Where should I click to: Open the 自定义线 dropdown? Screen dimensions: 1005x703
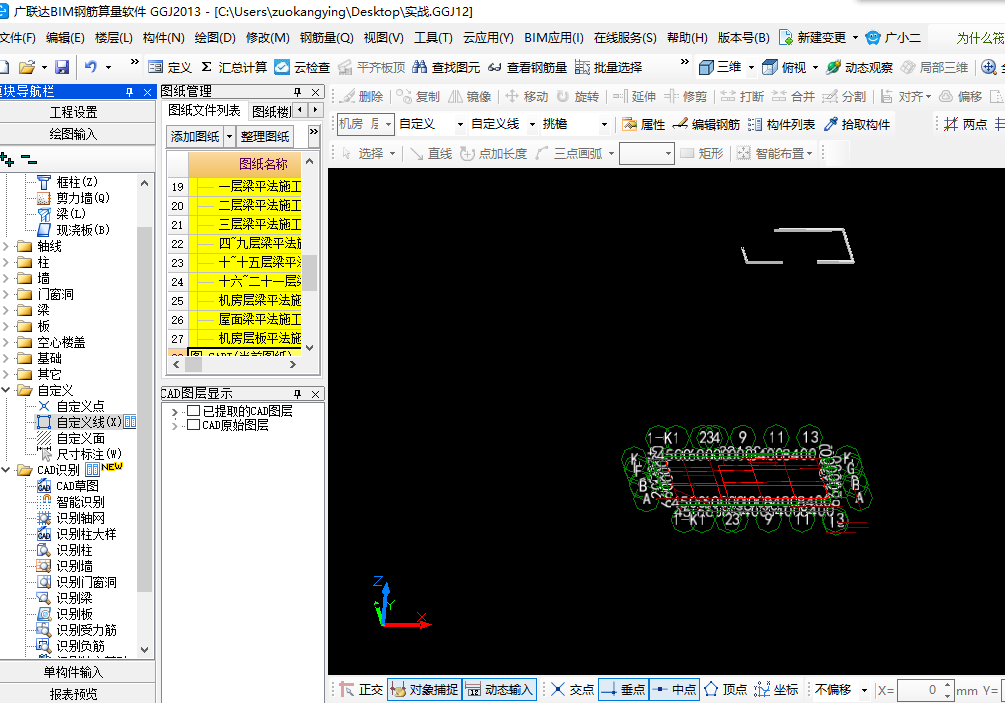tap(531, 124)
